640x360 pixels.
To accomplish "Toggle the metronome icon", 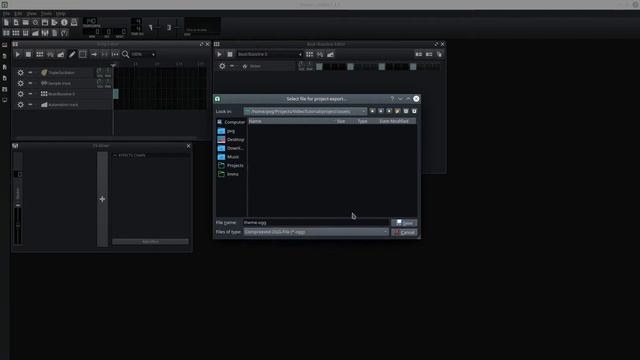I will tap(74, 22).
